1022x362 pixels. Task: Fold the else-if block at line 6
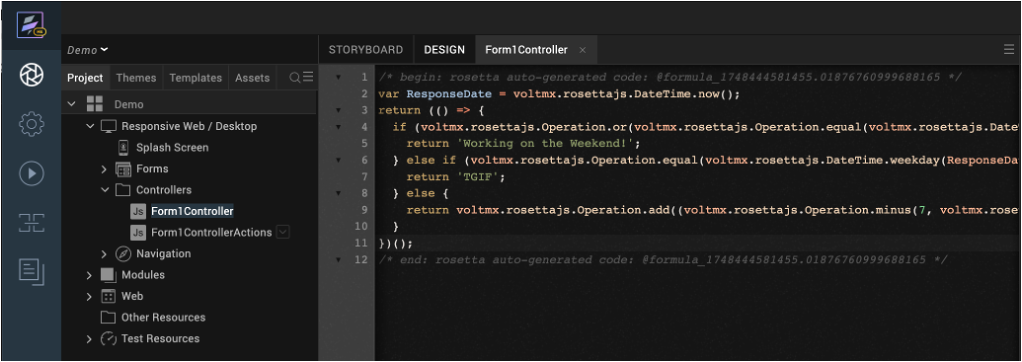pyautogui.click(x=338, y=160)
